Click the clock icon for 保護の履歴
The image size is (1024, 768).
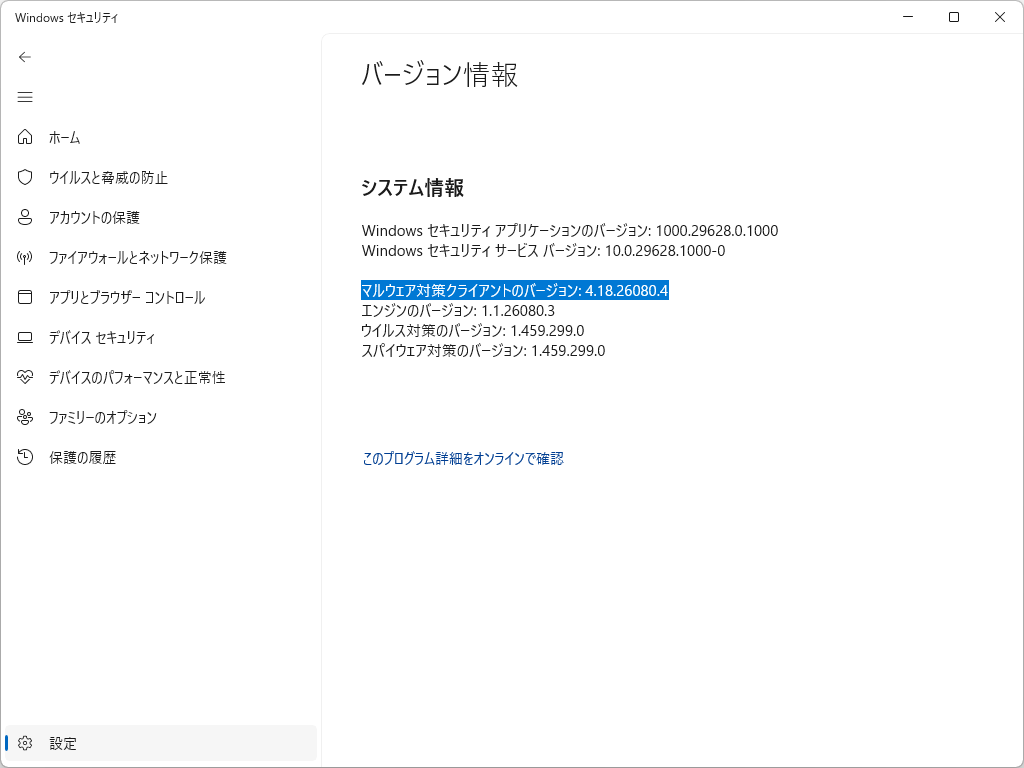pos(25,457)
